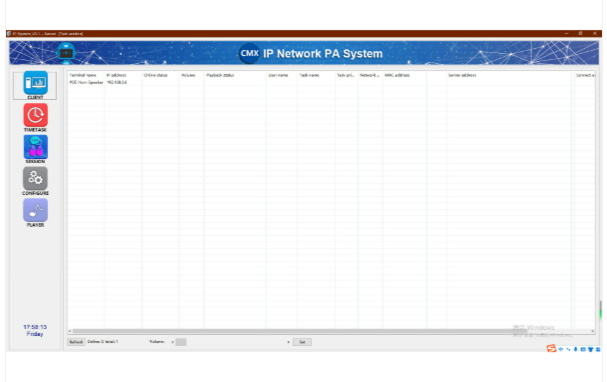
Task: Open the SESSION icon in the sidebar
Action: click(35, 146)
